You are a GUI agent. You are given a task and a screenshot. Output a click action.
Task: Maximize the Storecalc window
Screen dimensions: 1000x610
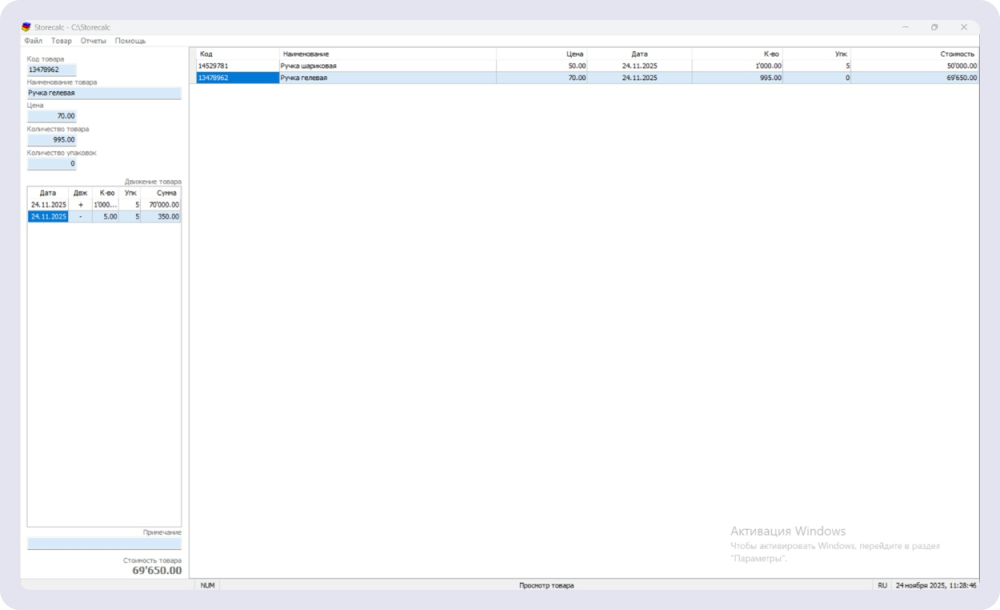click(x=934, y=27)
